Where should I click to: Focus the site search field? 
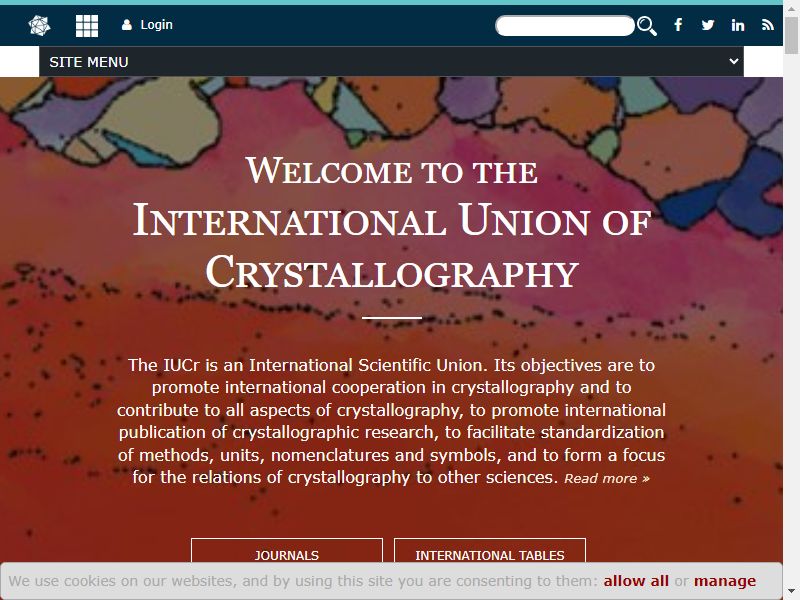[x=565, y=26]
